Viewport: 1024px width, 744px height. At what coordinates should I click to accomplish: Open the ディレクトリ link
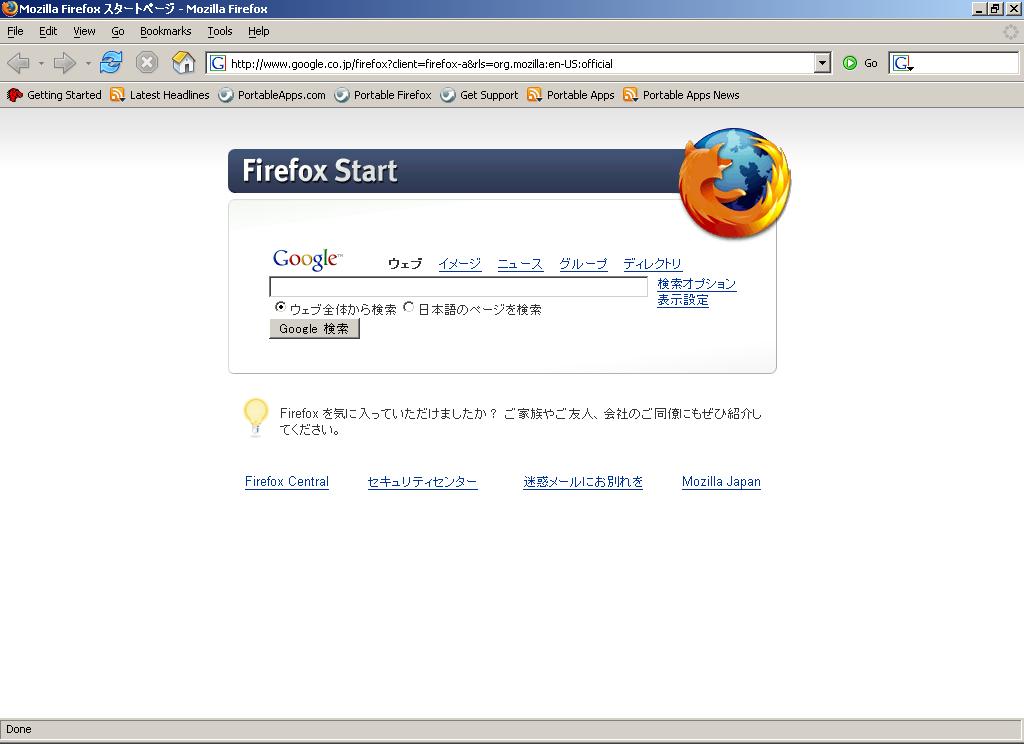[652, 264]
